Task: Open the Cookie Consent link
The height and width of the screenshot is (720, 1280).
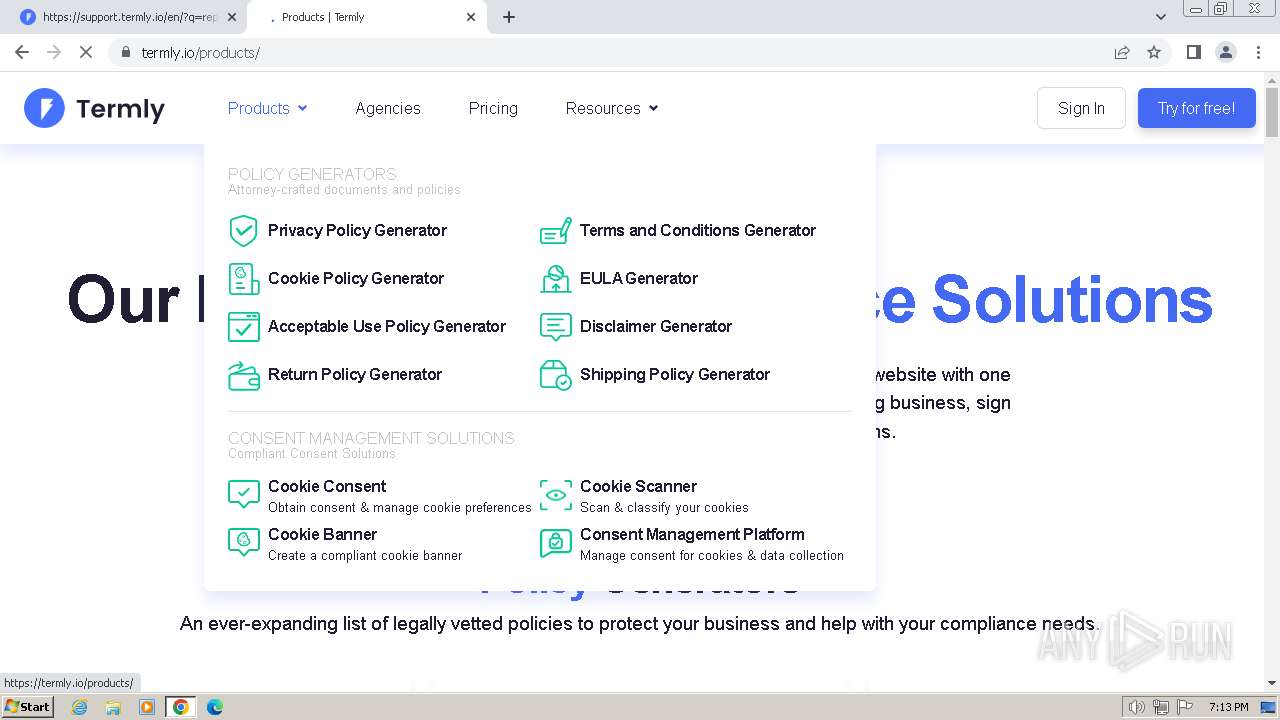Action: coord(327,486)
